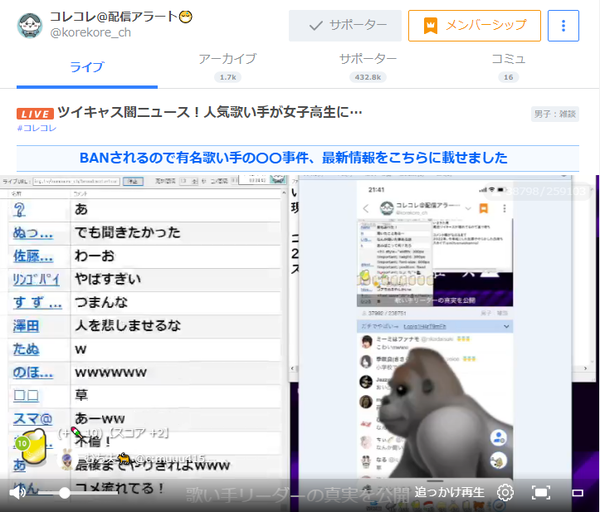Expand the chevron in the phone's blue bar
Screen dimensions: 600x512
pos(506,326)
